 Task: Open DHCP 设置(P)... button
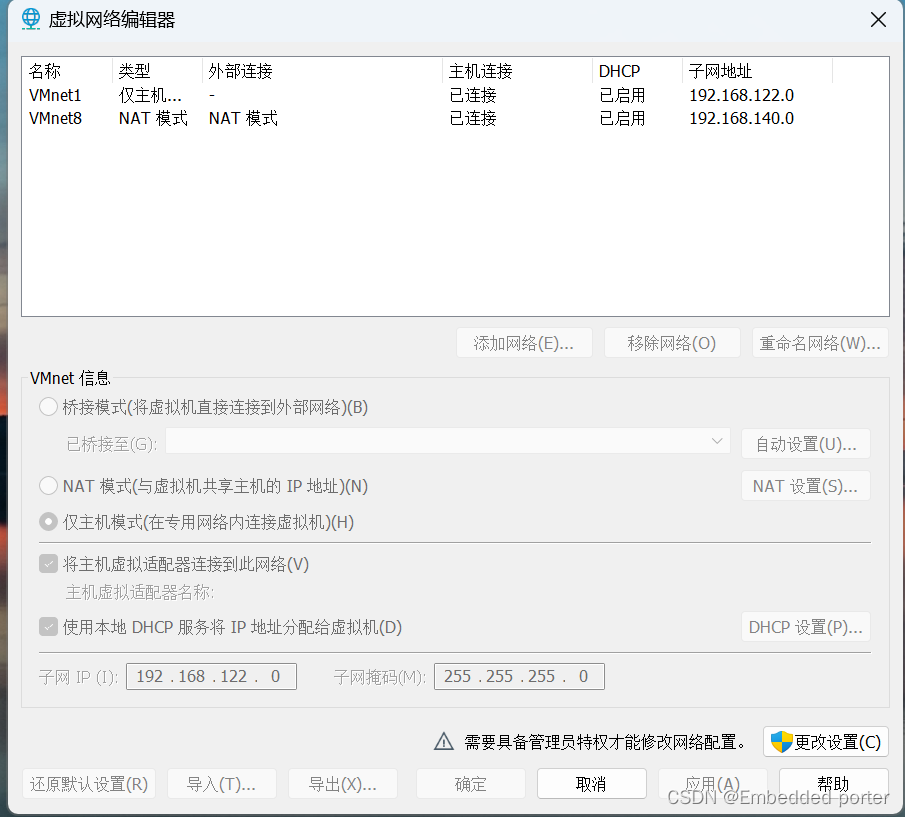click(806, 627)
